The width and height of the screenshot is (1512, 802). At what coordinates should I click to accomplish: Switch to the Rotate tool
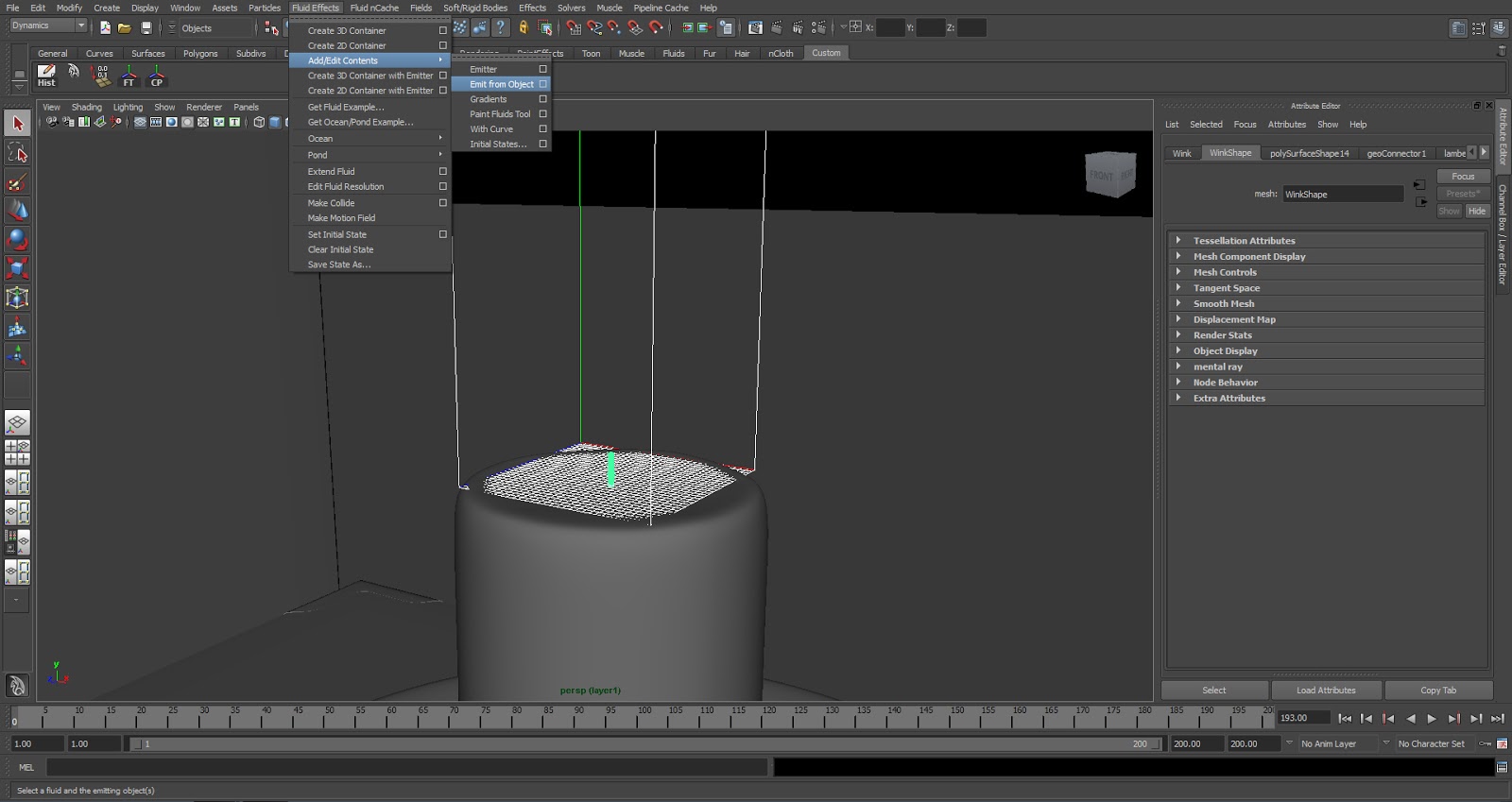[x=17, y=240]
